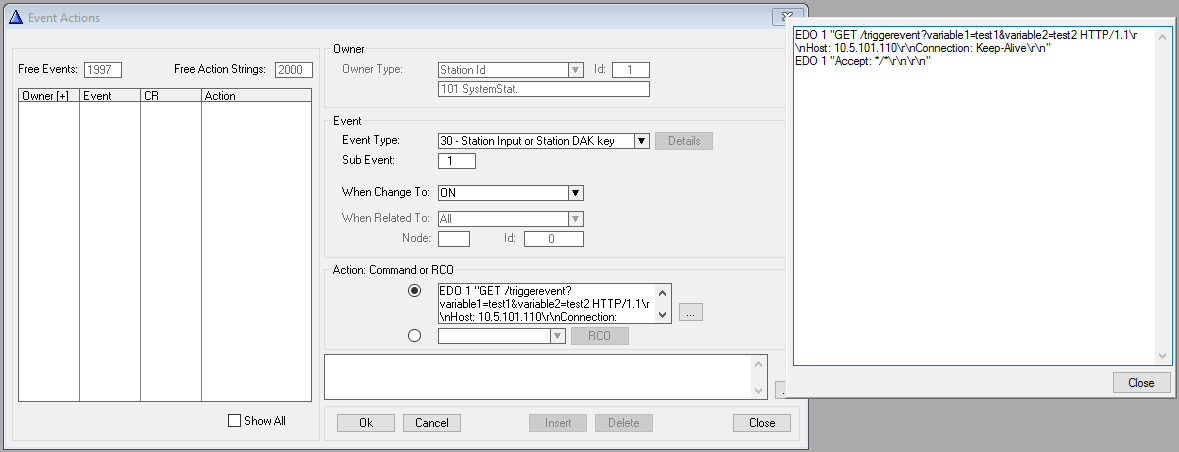Click the Node input field

[x=453, y=238]
